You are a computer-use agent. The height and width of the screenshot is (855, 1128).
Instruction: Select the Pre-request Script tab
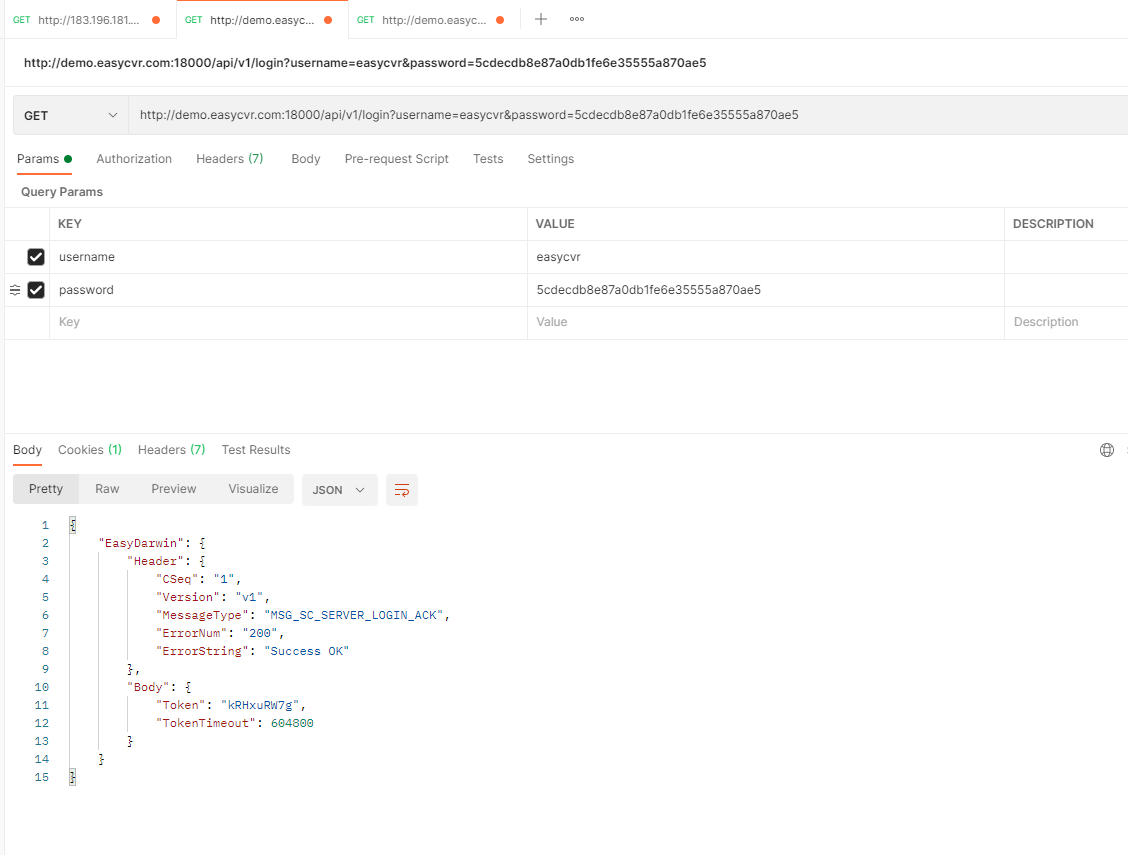(x=396, y=159)
